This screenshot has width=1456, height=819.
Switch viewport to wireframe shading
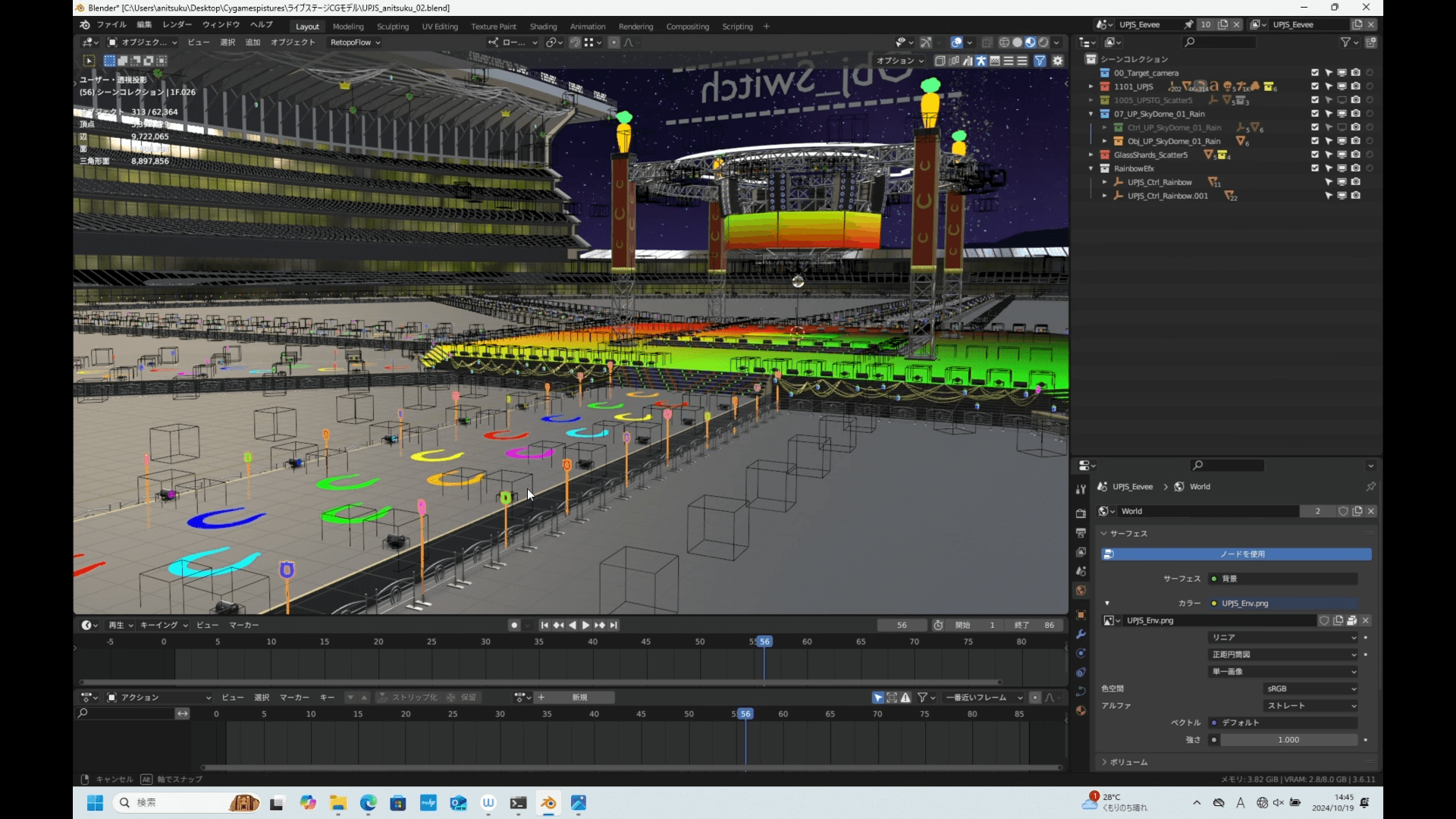point(1004,42)
